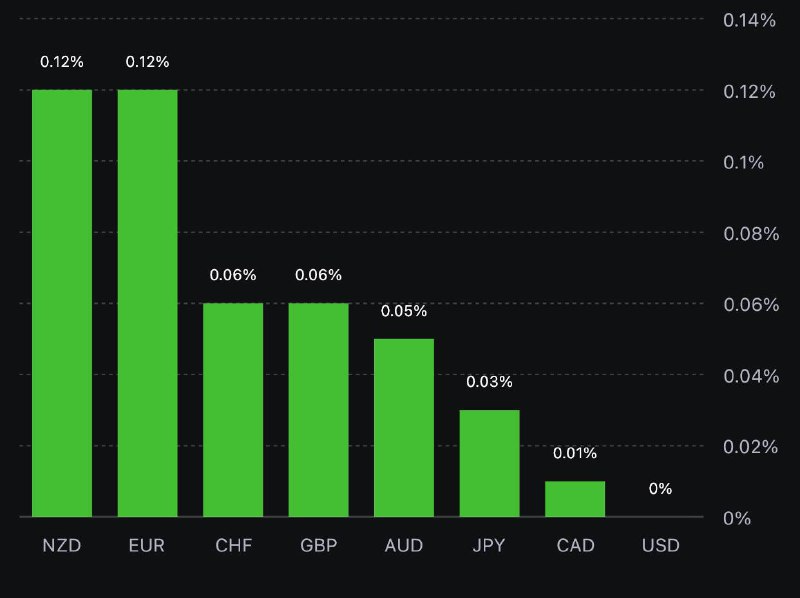This screenshot has width=800, height=598.
Task: Click the 0.03% value label above JPY
Action: 489,382
